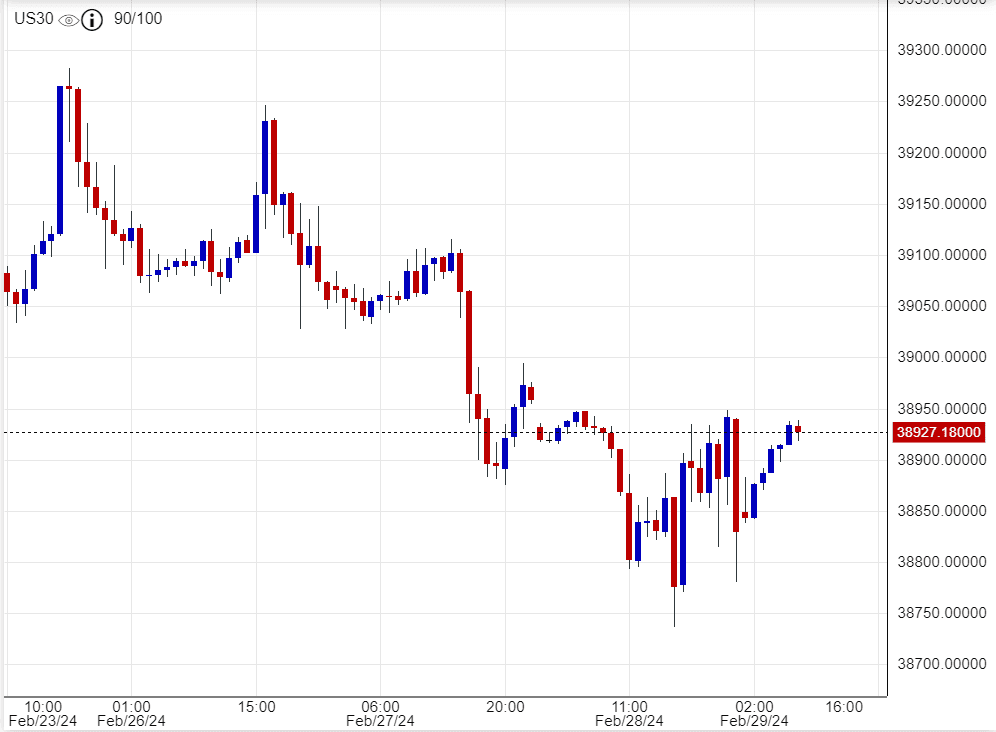Select the 15:00 time axis label
Viewport: 996px width, 732px height.
(x=256, y=706)
